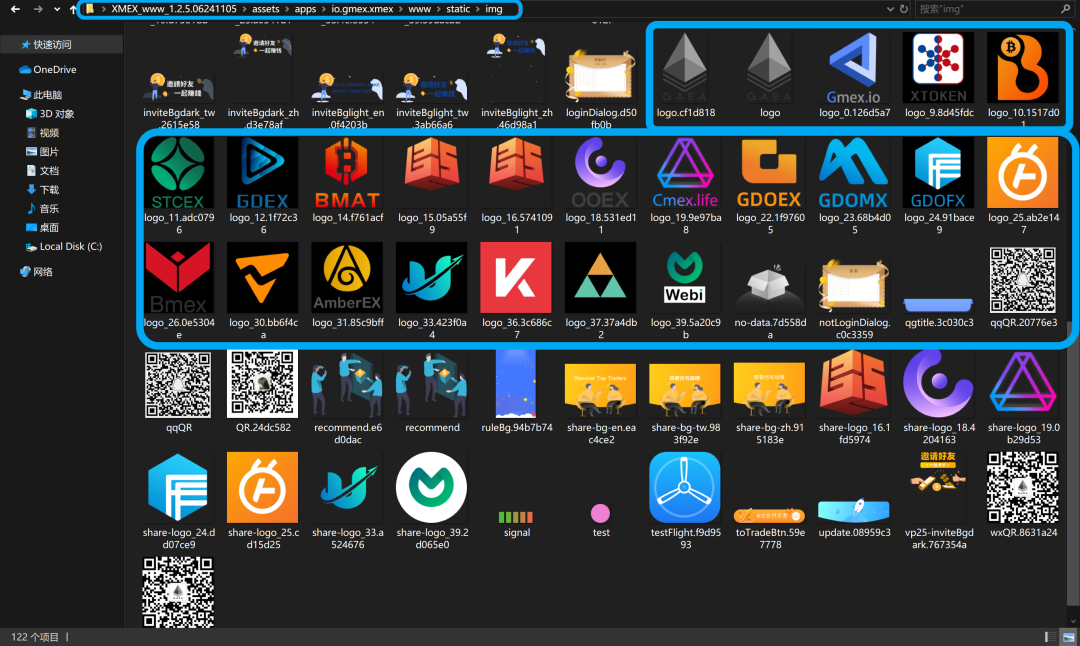
Task: Select the pink test dot image
Action: pyautogui.click(x=600, y=514)
